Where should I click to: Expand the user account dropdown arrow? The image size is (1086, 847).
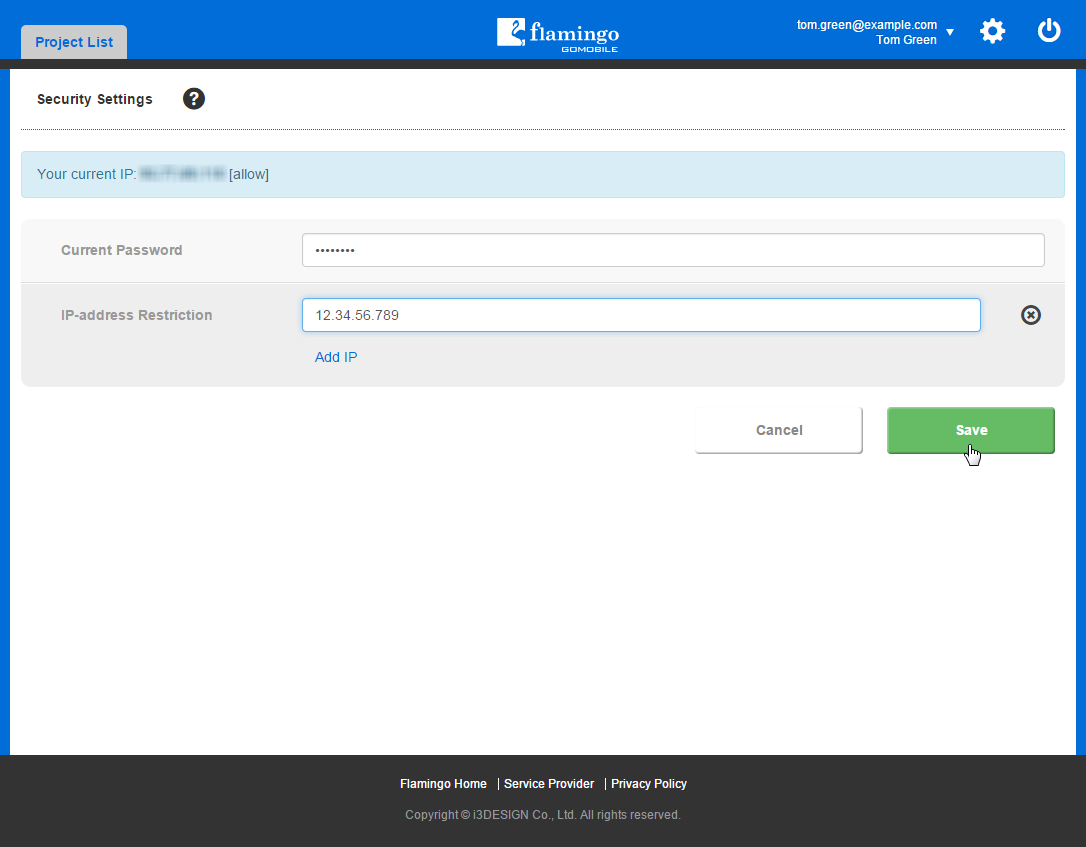click(950, 32)
